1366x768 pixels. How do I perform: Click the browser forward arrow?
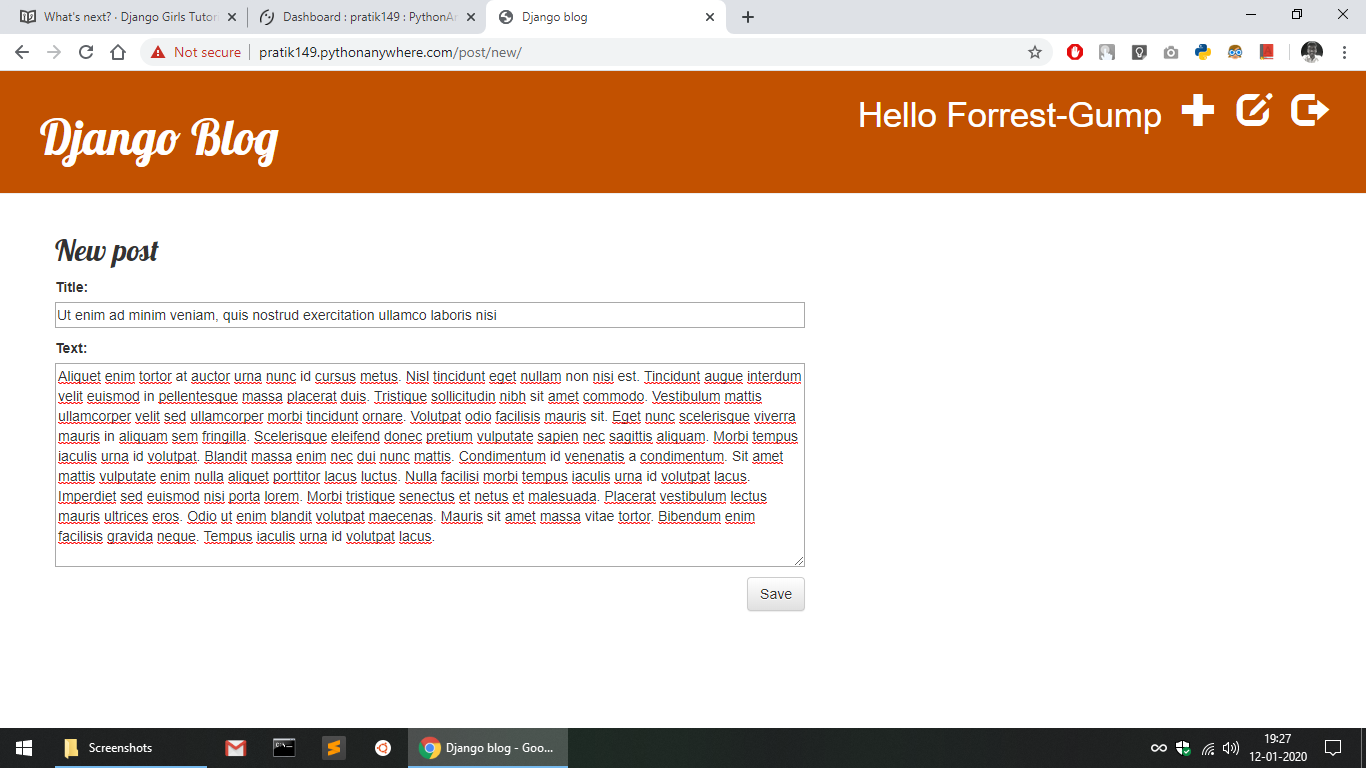54,52
